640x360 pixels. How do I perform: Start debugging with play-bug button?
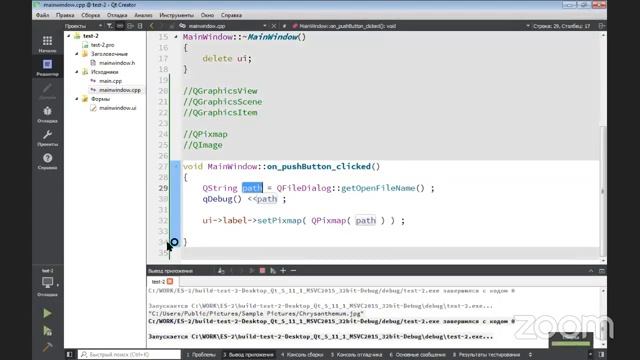point(47,331)
